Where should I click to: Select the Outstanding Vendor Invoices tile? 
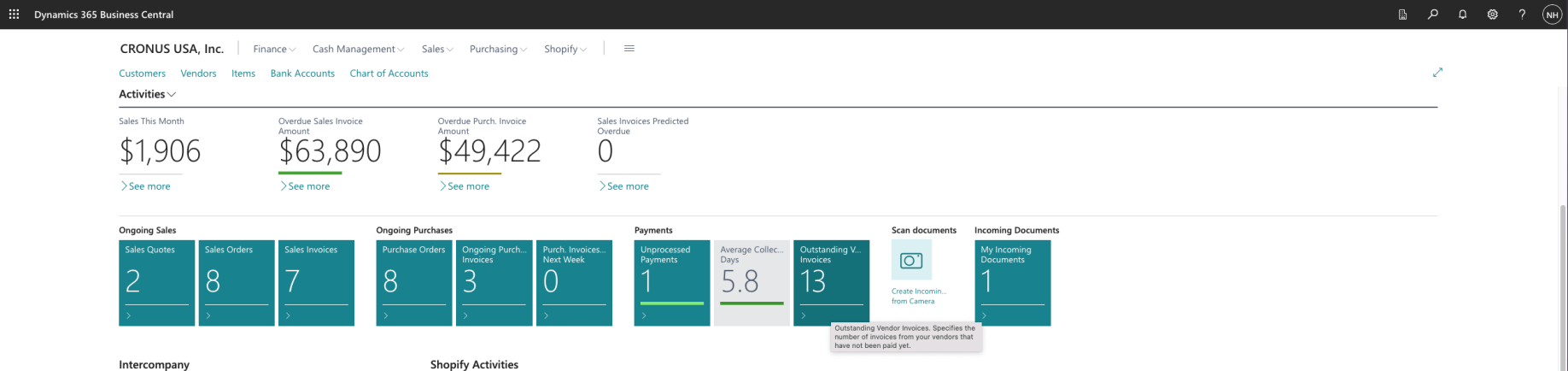point(831,282)
